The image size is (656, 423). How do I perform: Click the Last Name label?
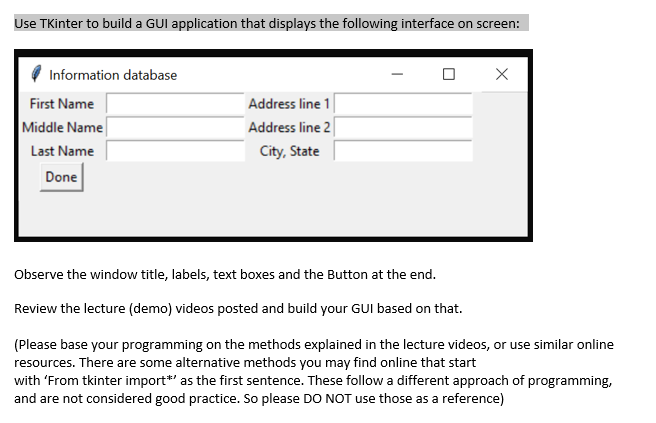coord(62,151)
